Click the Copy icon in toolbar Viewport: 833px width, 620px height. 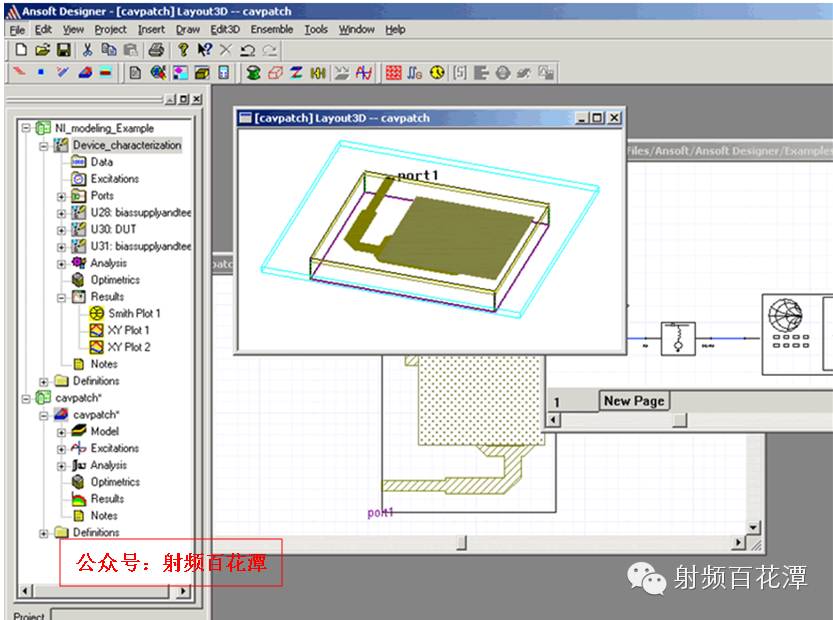tap(109, 49)
